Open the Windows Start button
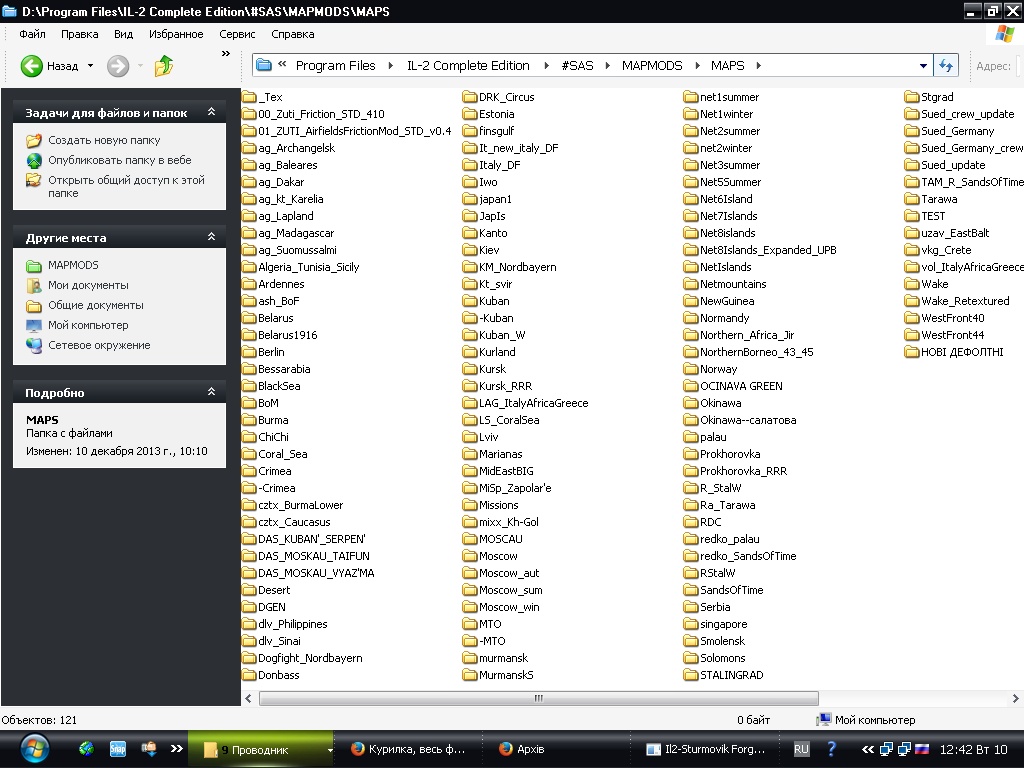The image size is (1024, 768). (x=34, y=749)
